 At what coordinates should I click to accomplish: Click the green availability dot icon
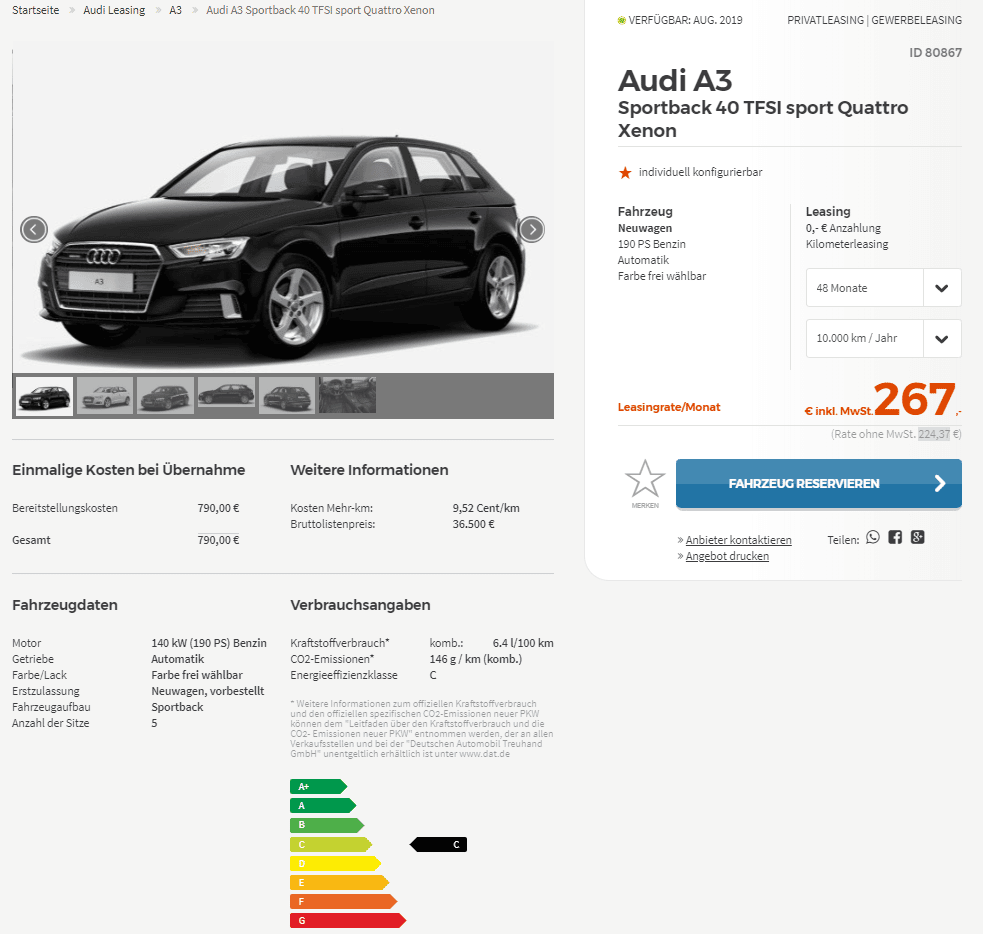click(622, 21)
